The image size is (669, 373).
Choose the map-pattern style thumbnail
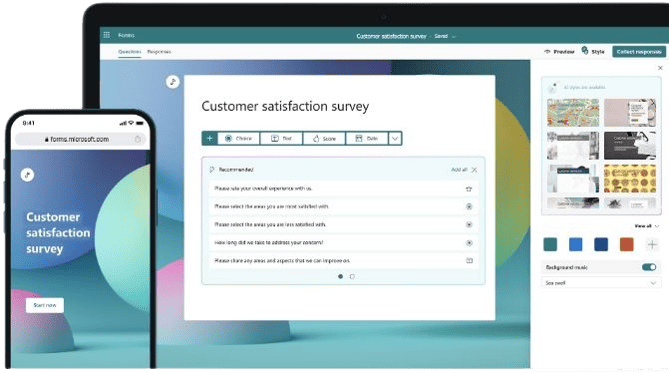573,113
